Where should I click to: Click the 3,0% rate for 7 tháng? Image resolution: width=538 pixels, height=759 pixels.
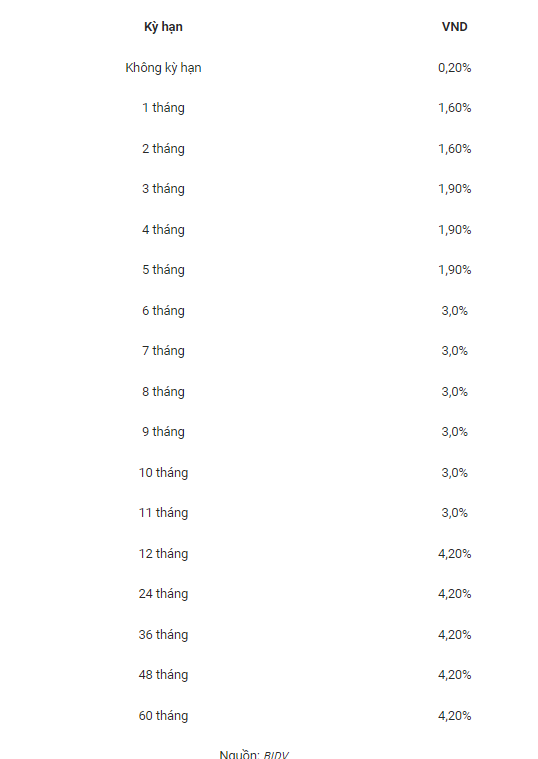(454, 351)
